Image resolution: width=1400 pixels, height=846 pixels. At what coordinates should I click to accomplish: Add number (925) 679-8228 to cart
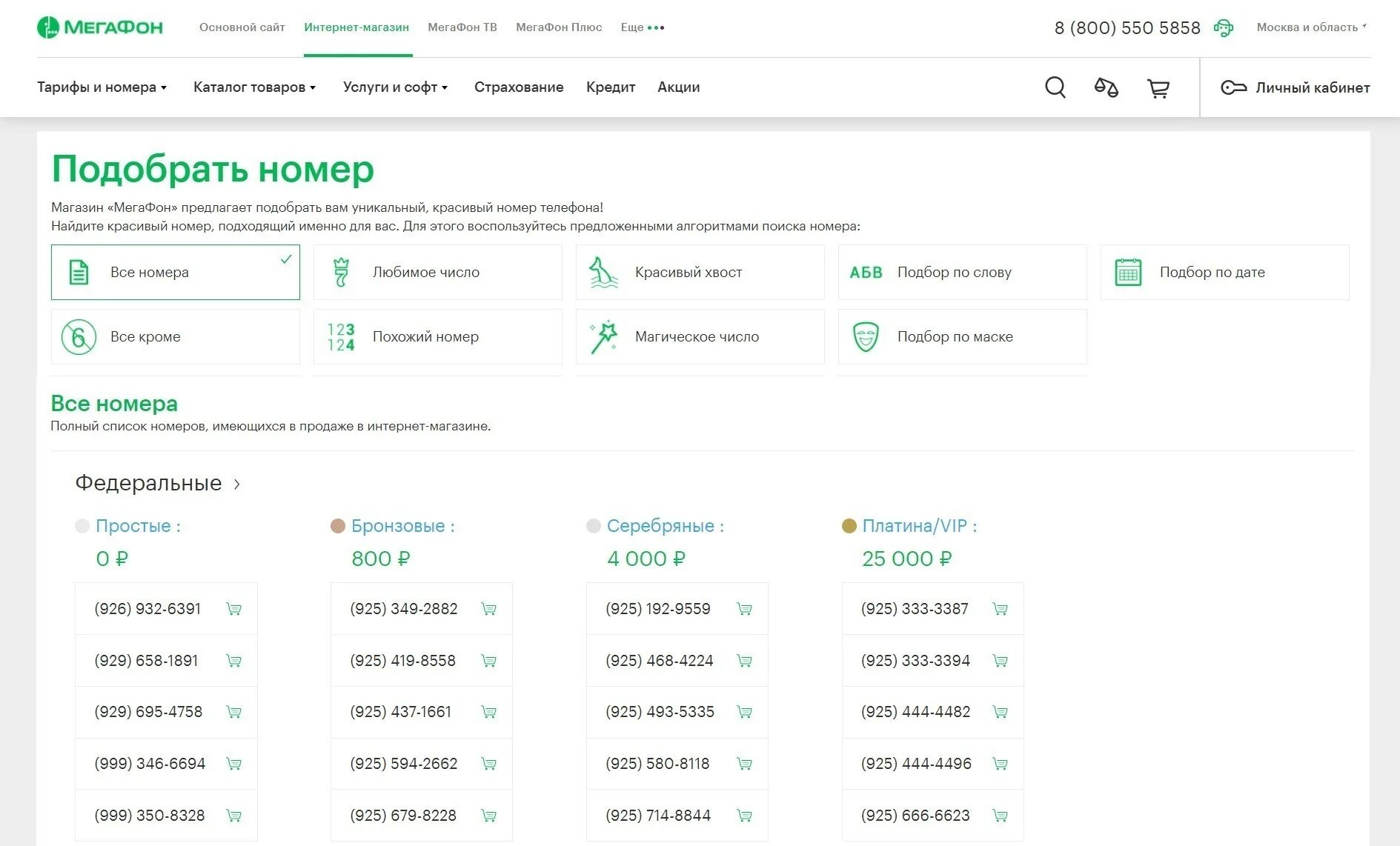point(489,816)
